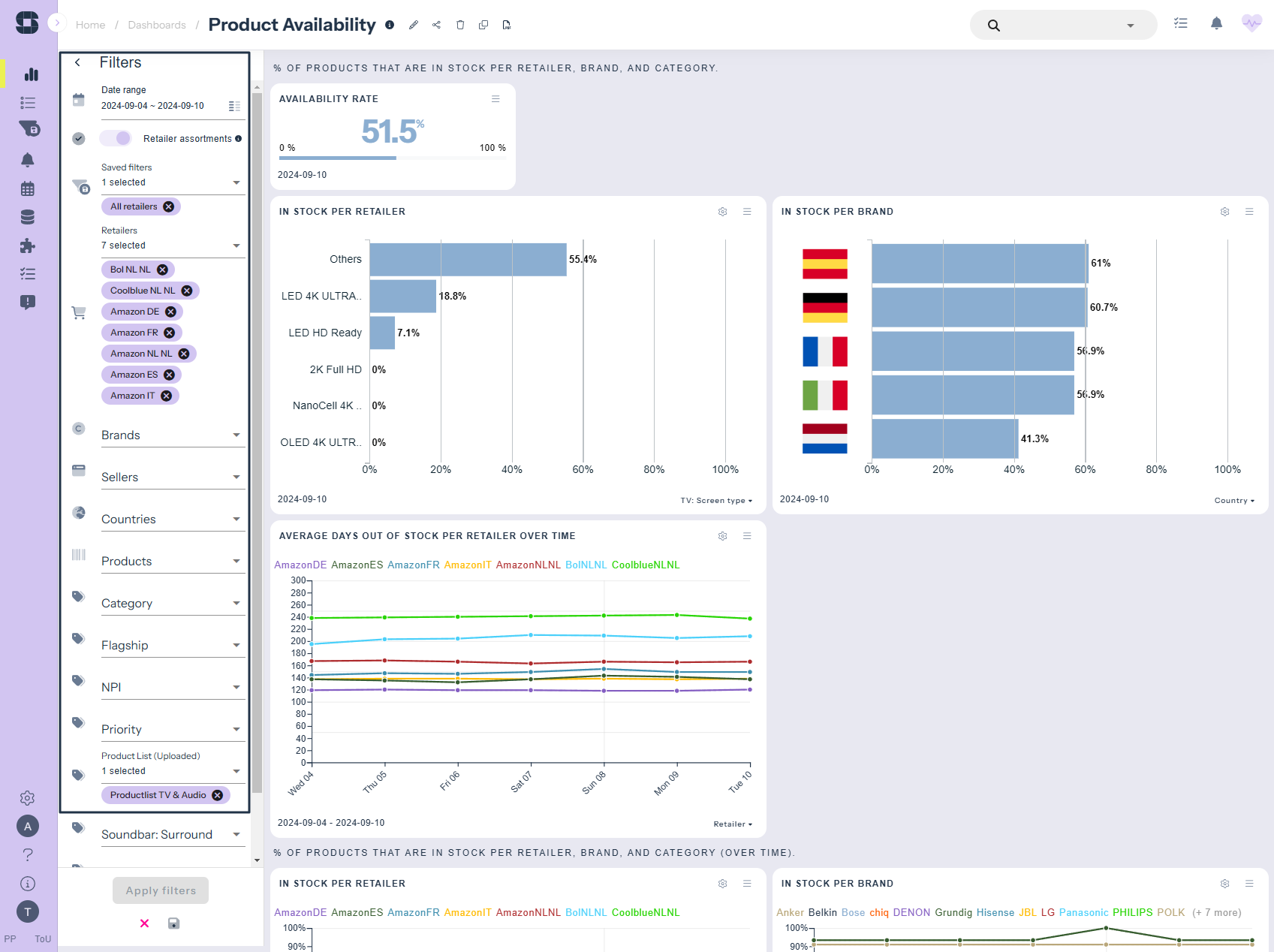This screenshot has height=952, width=1274.
Task: Toggle AmazonIT series in days out of stock legend
Action: coord(467,565)
